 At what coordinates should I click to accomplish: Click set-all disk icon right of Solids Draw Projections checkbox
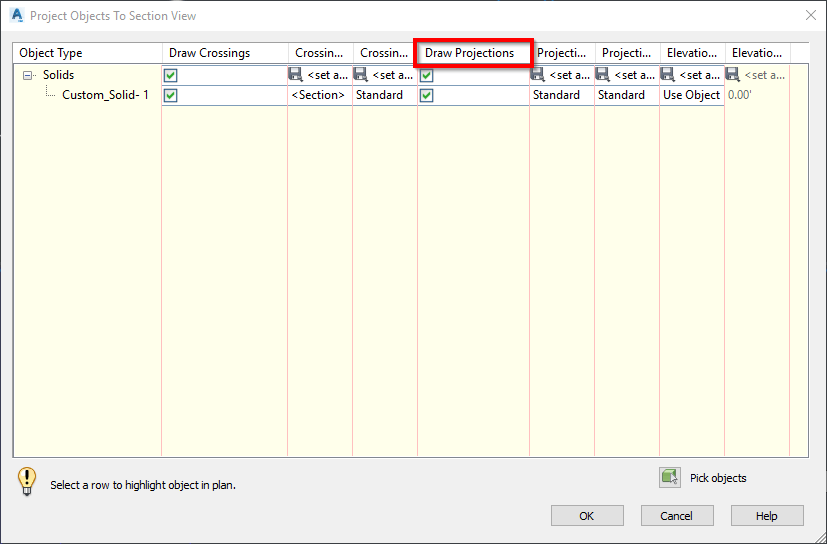tap(538, 74)
